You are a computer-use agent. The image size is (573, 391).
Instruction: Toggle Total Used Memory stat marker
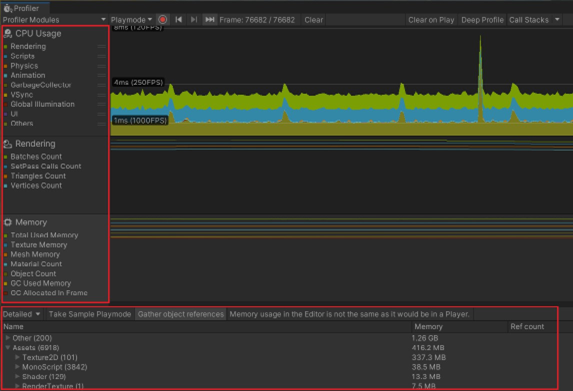(x=5, y=235)
